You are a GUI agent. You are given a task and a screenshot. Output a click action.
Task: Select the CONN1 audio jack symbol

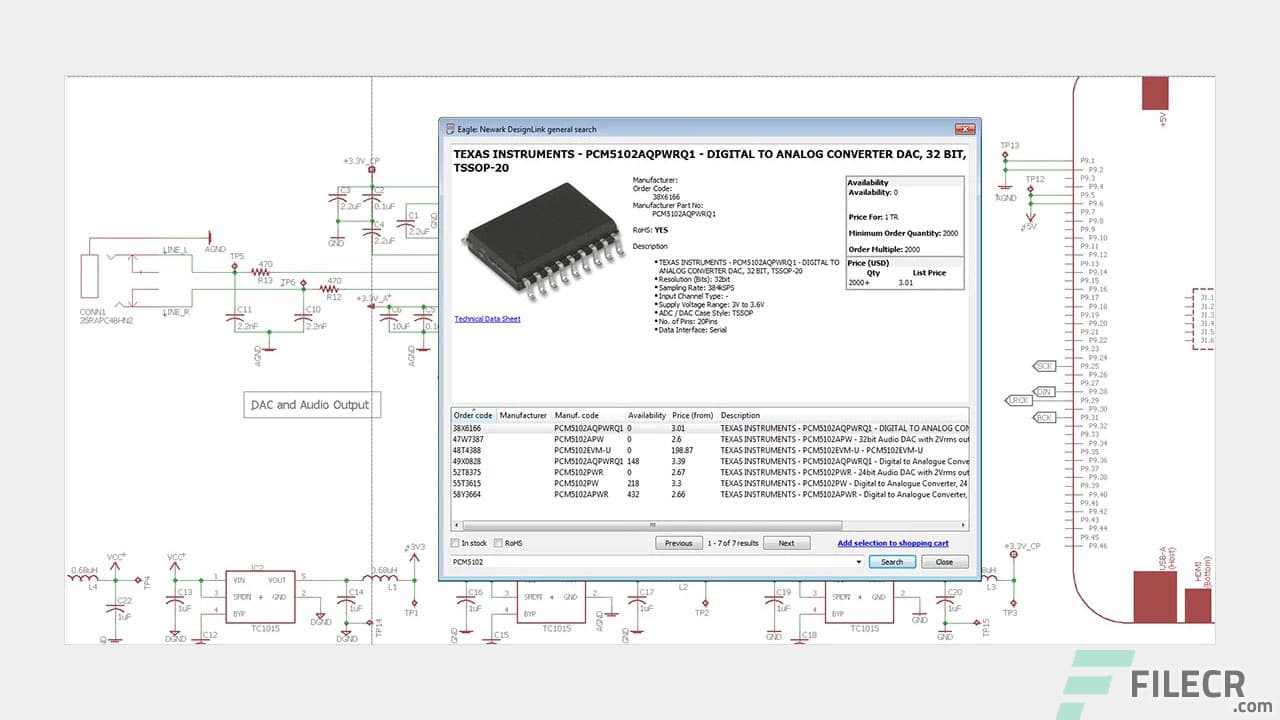pyautogui.click(x=91, y=277)
